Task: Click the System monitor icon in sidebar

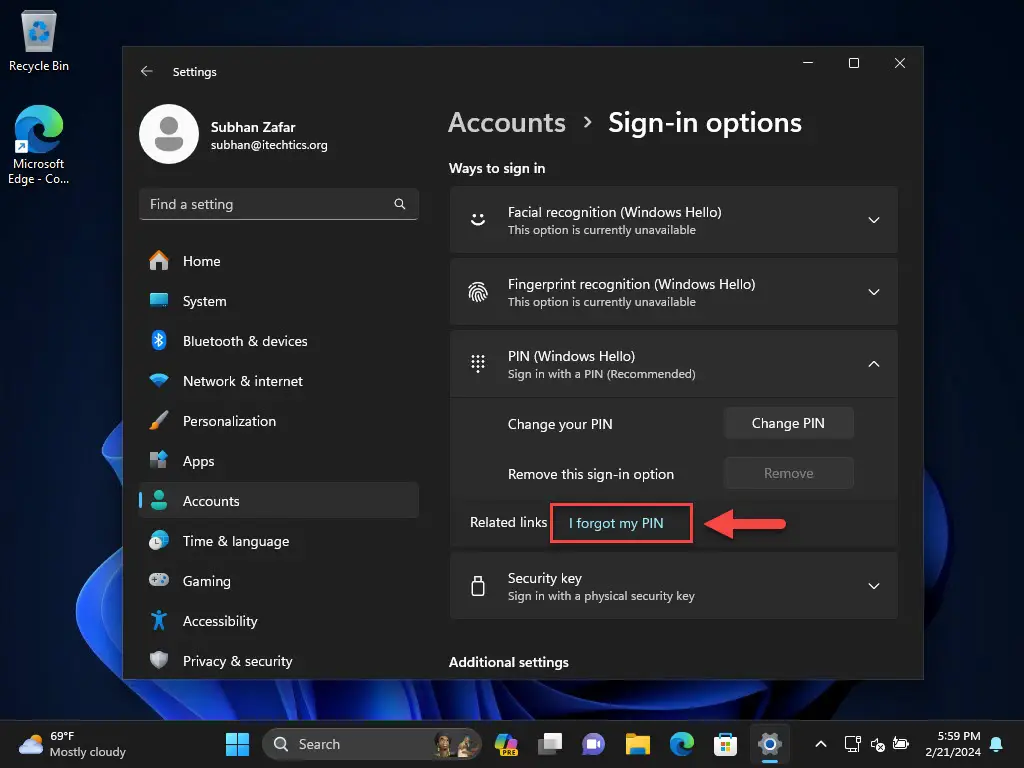Action: point(159,300)
